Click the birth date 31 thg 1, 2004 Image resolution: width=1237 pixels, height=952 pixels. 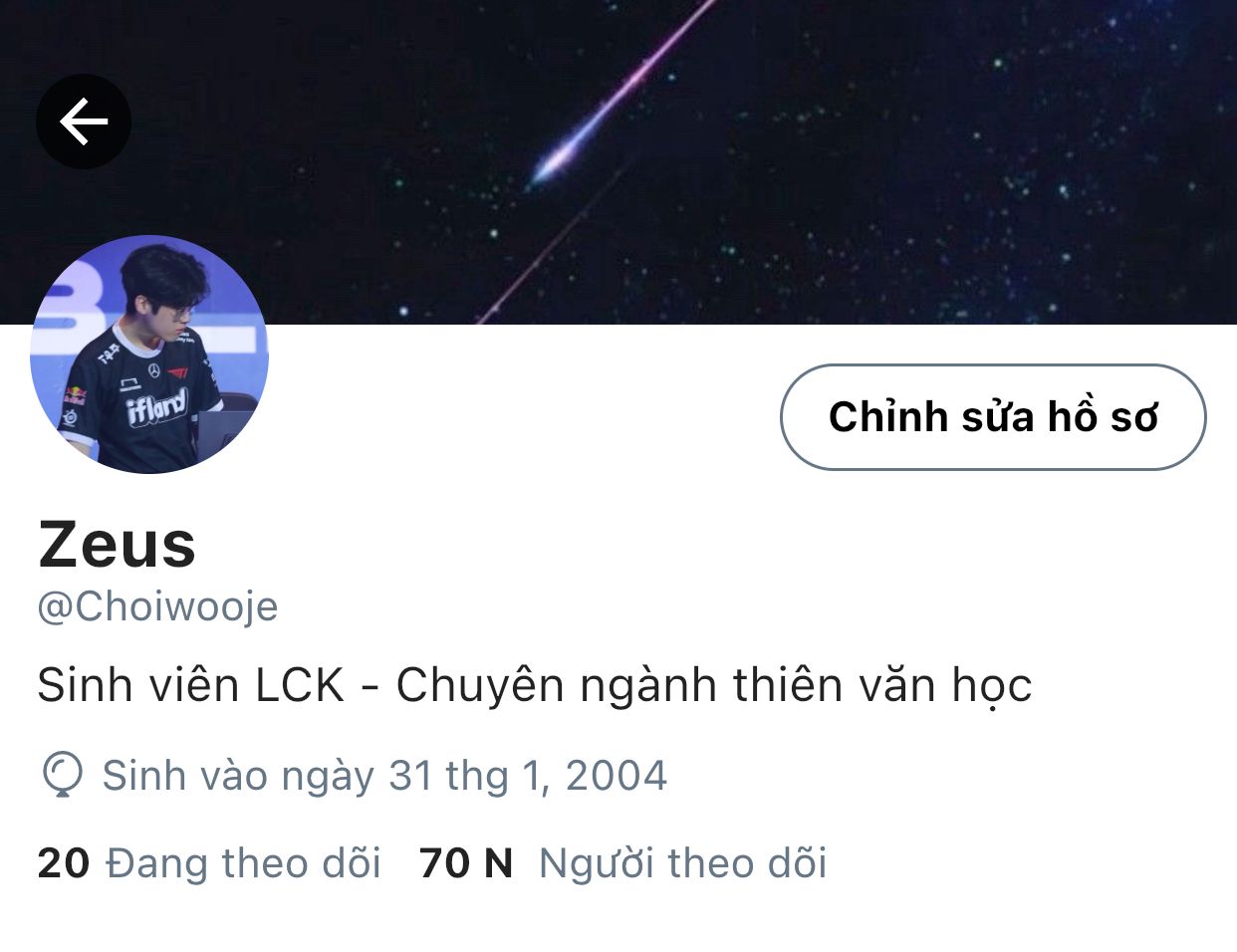tap(527, 776)
